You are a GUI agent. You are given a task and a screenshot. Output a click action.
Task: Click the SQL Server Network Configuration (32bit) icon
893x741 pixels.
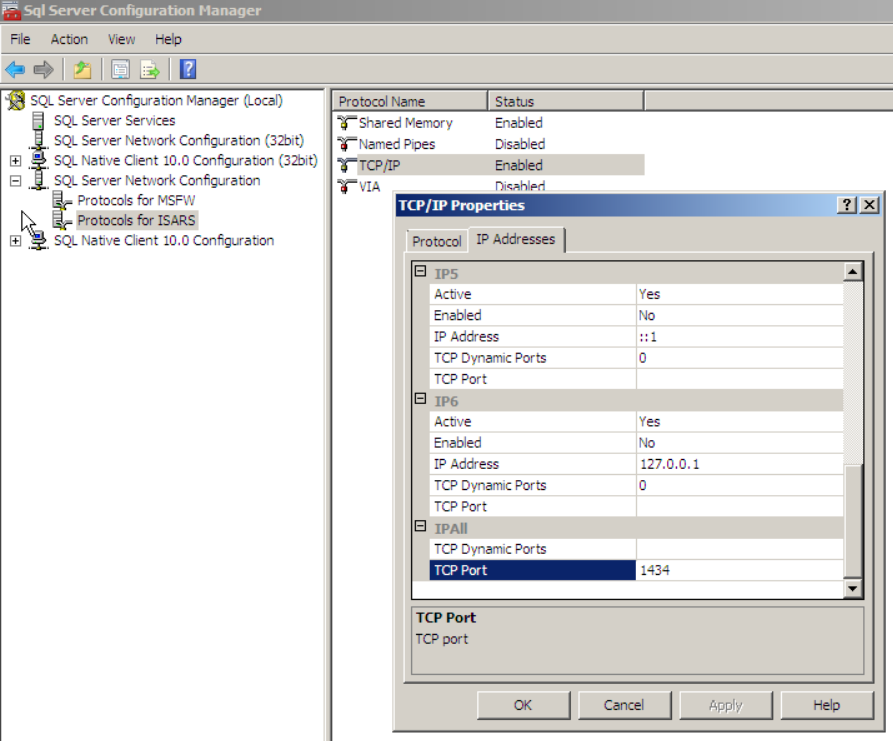point(39,141)
